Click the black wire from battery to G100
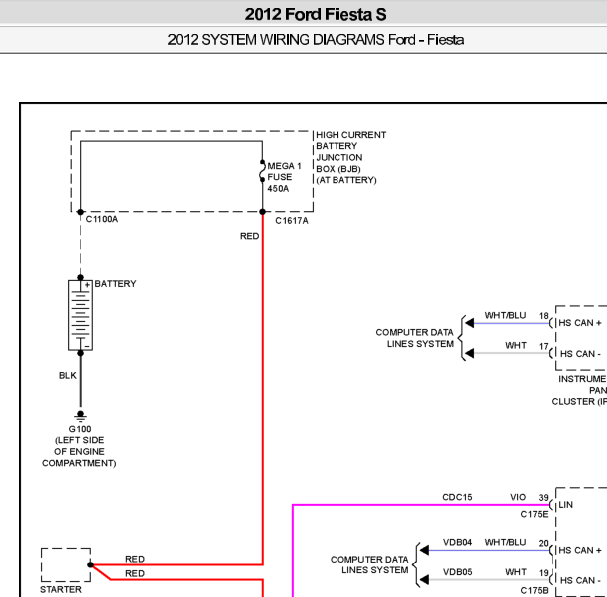Viewport: 607px width, 597px height. (x=81, y=381)
